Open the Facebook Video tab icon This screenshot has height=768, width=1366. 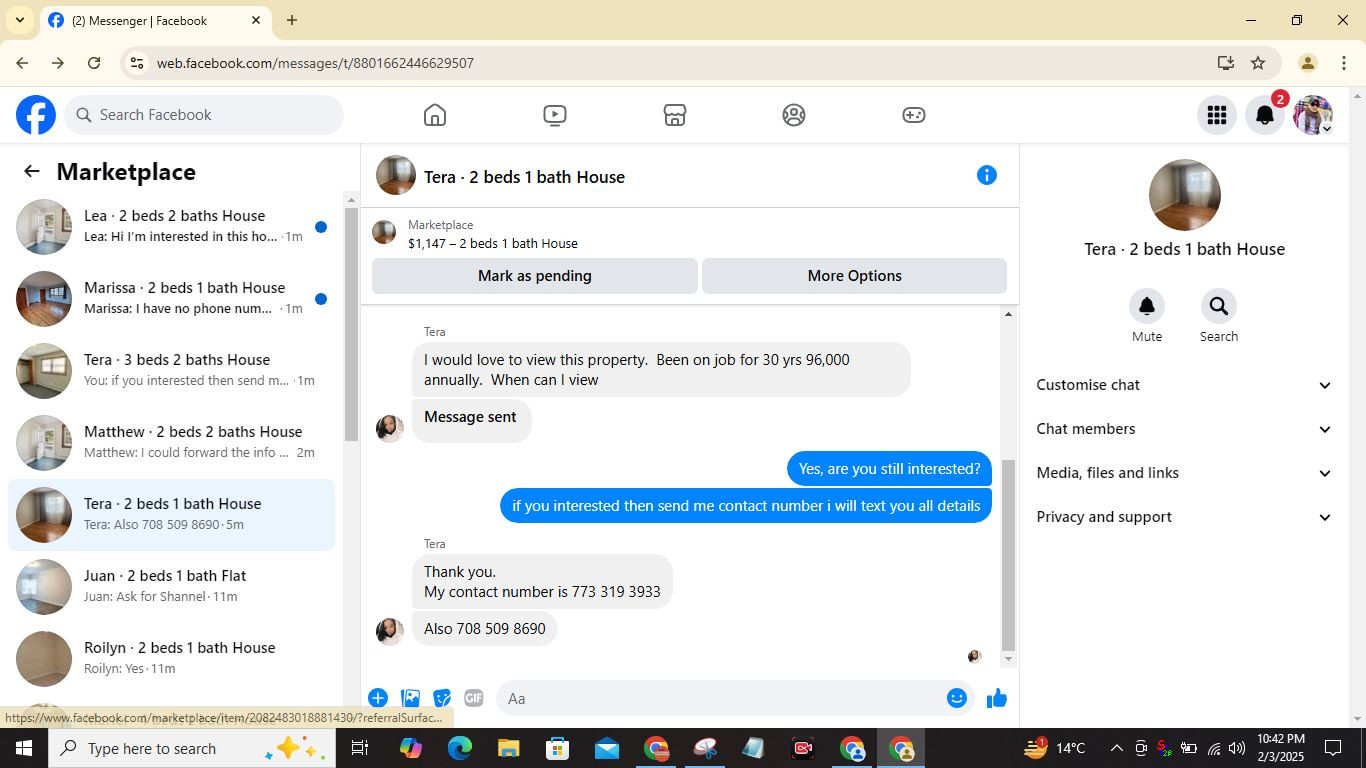pos(554,115)
